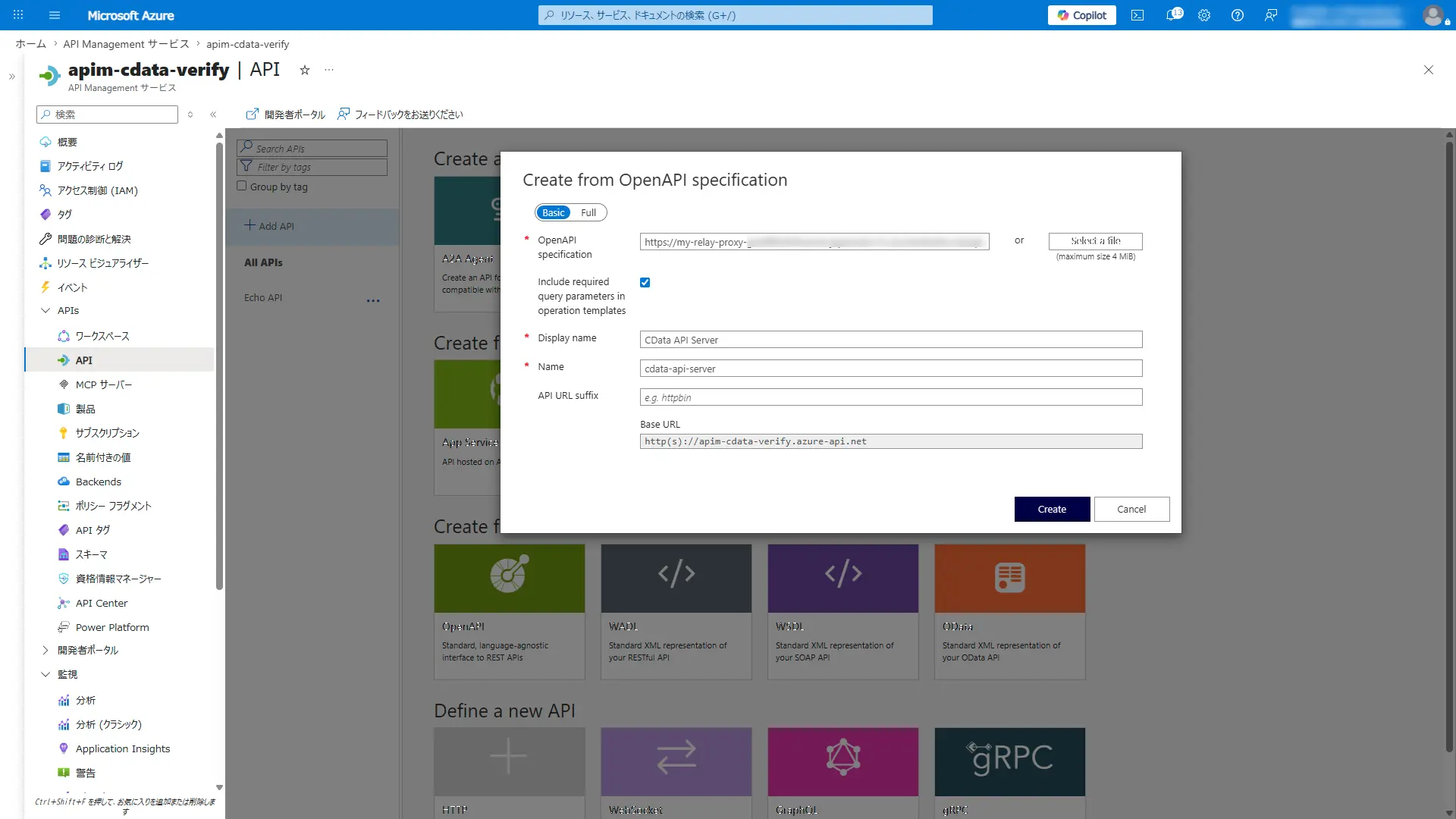The image size is (1456, 819).
Task: Click the sidebar 検索 box
Action: [107, 115]
